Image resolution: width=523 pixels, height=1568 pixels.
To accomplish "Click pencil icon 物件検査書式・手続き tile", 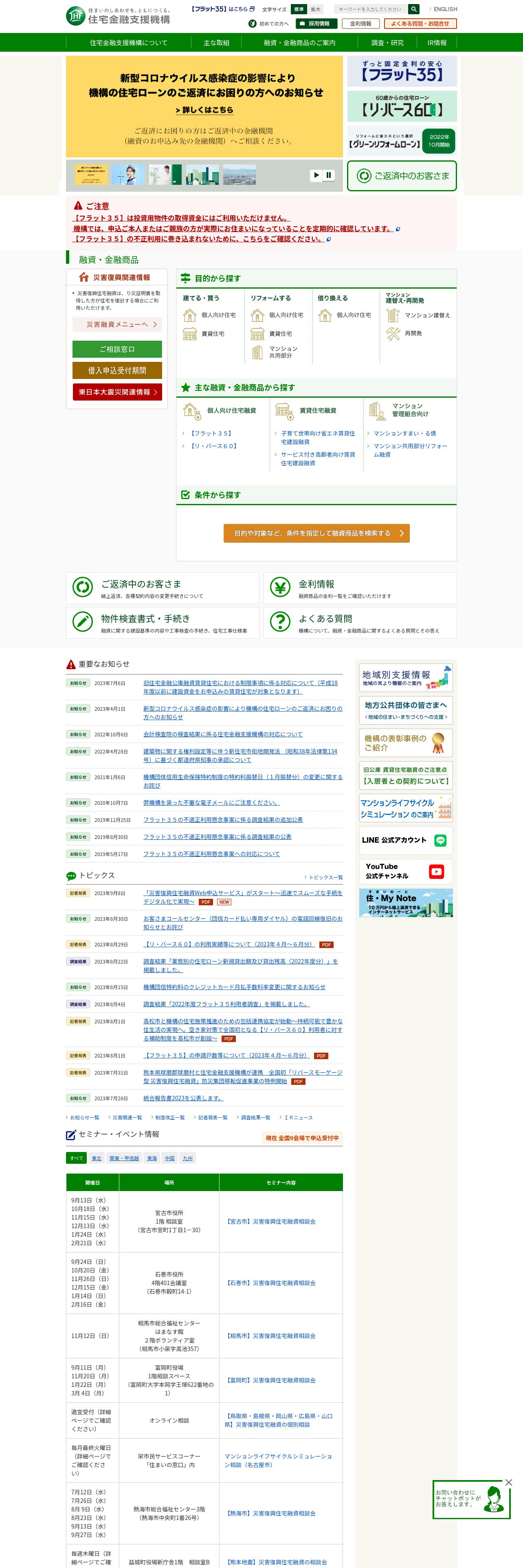I will click(x=82, y=622).
